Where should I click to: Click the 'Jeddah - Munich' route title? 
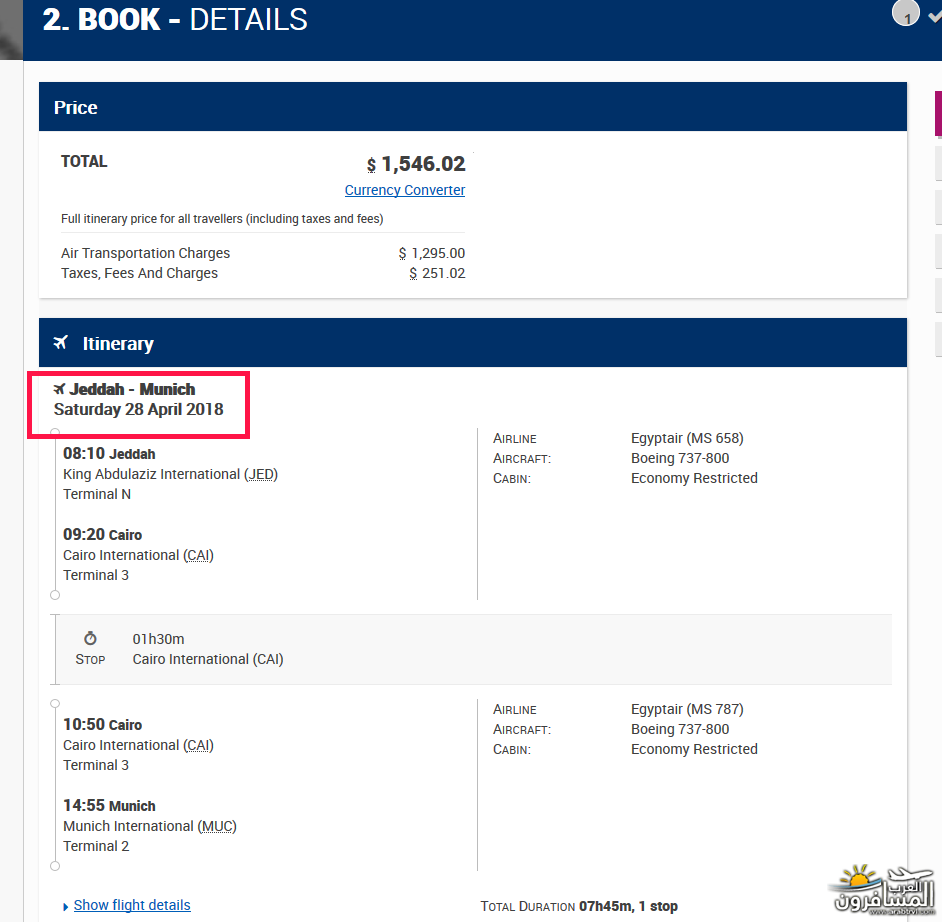pos(132,389)
